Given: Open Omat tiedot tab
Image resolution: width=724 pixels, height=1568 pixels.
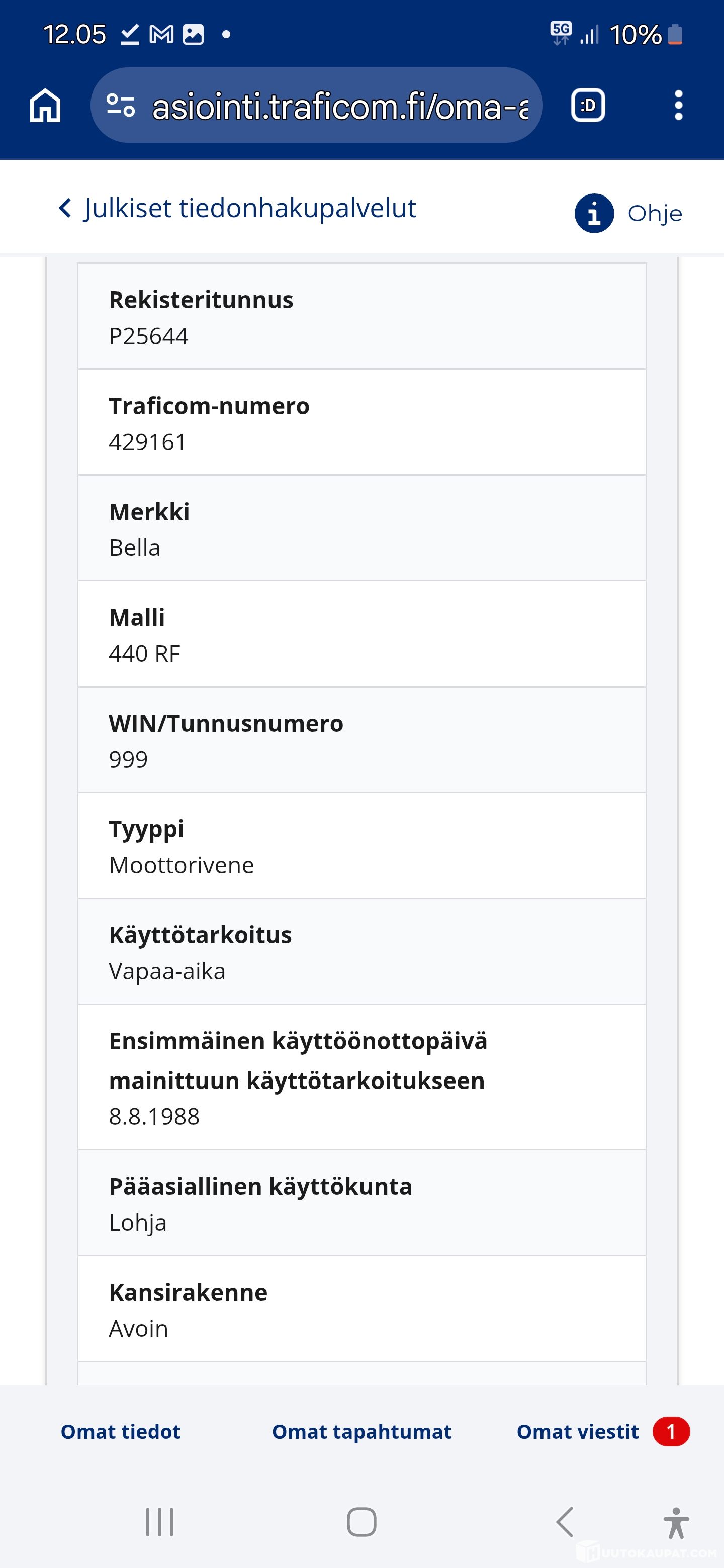Looking at the screenshot, I should pos(121,1432).
